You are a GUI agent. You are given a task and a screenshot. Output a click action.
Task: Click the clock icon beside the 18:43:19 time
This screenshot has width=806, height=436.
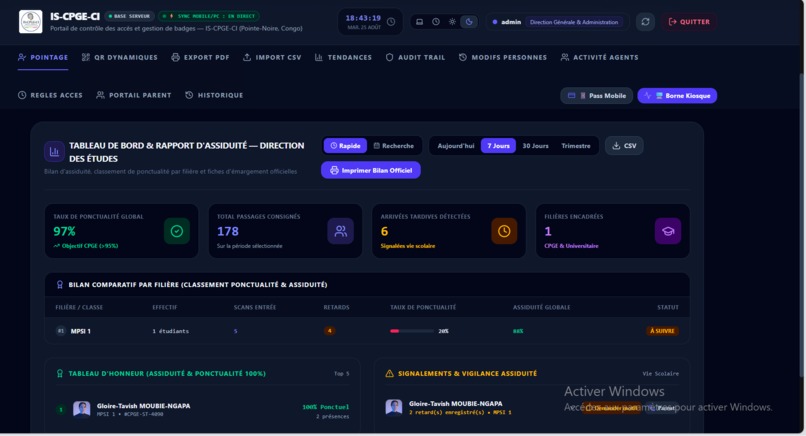(391, 22)
